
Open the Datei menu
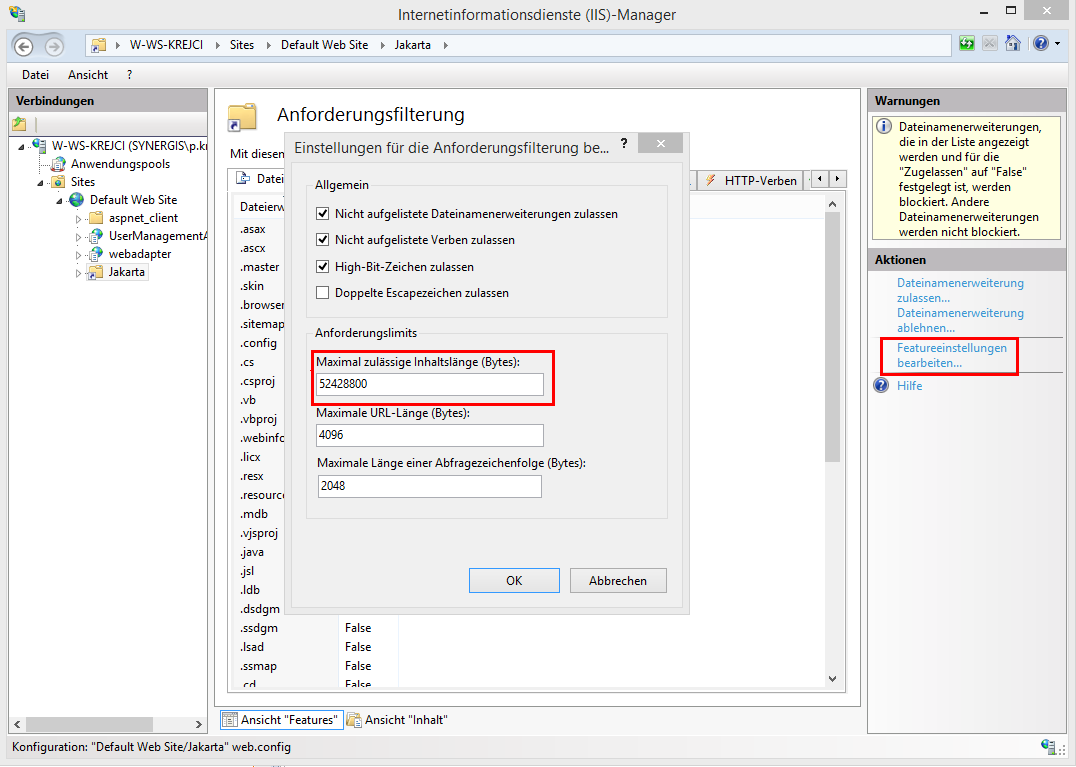pyautogui.click(x=35, y=75)
